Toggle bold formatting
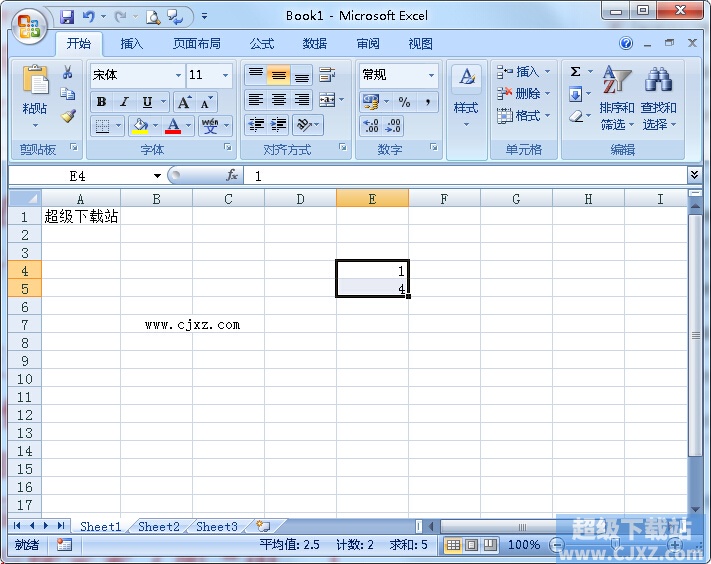Image resolution: width=711 pixels, height=564 pixels. pos(102,102)
